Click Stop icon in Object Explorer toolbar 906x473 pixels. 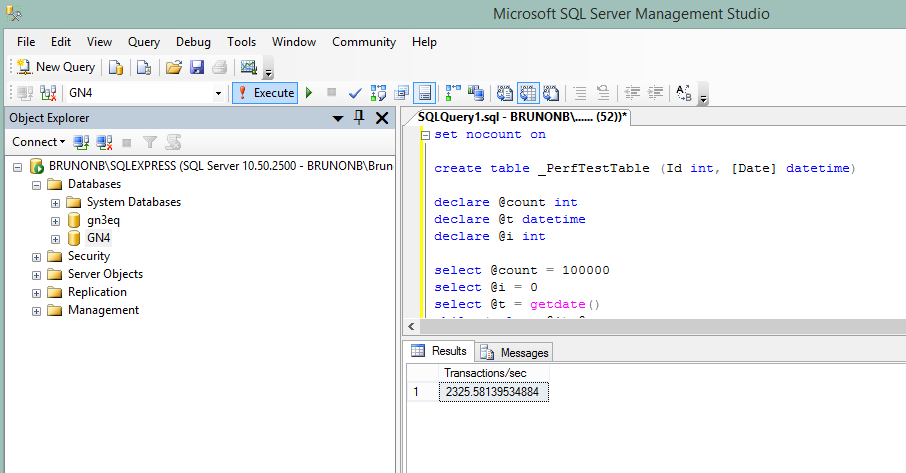127,143
